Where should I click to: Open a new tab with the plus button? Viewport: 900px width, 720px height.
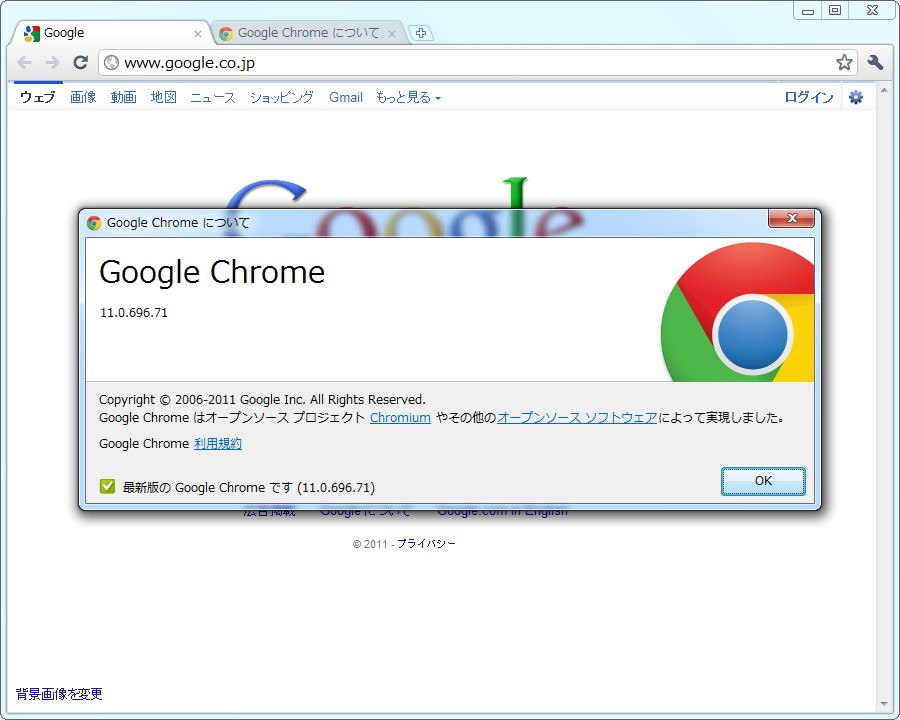[x=421, y=32]
